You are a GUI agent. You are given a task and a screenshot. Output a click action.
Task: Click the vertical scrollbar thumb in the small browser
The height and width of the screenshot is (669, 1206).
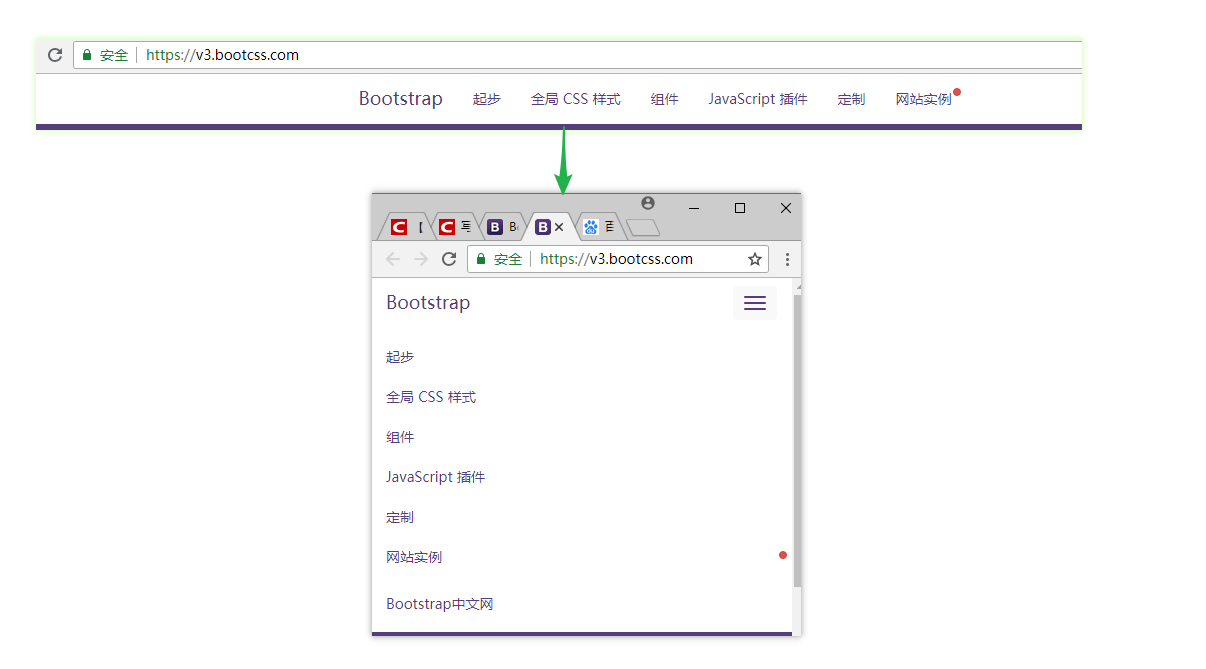[x=797, y=440]
